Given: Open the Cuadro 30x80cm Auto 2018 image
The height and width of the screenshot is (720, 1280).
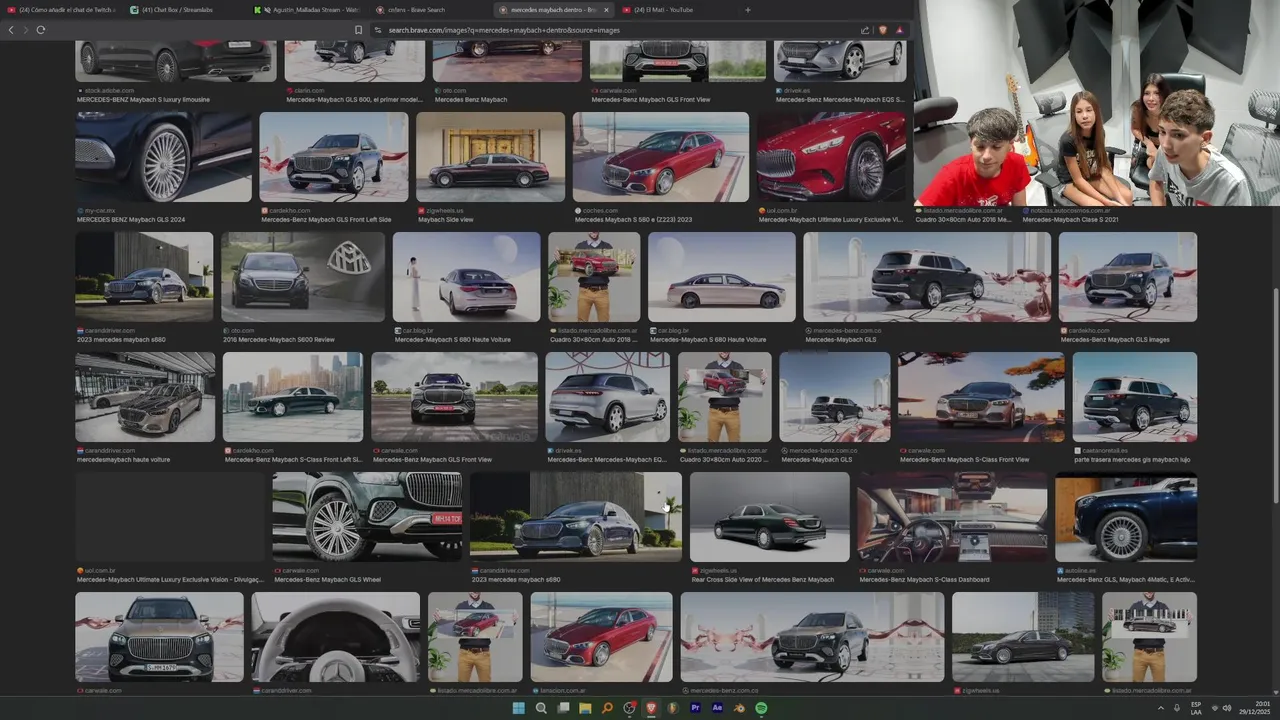Looking at the screenshot, I should click(594, 277).
